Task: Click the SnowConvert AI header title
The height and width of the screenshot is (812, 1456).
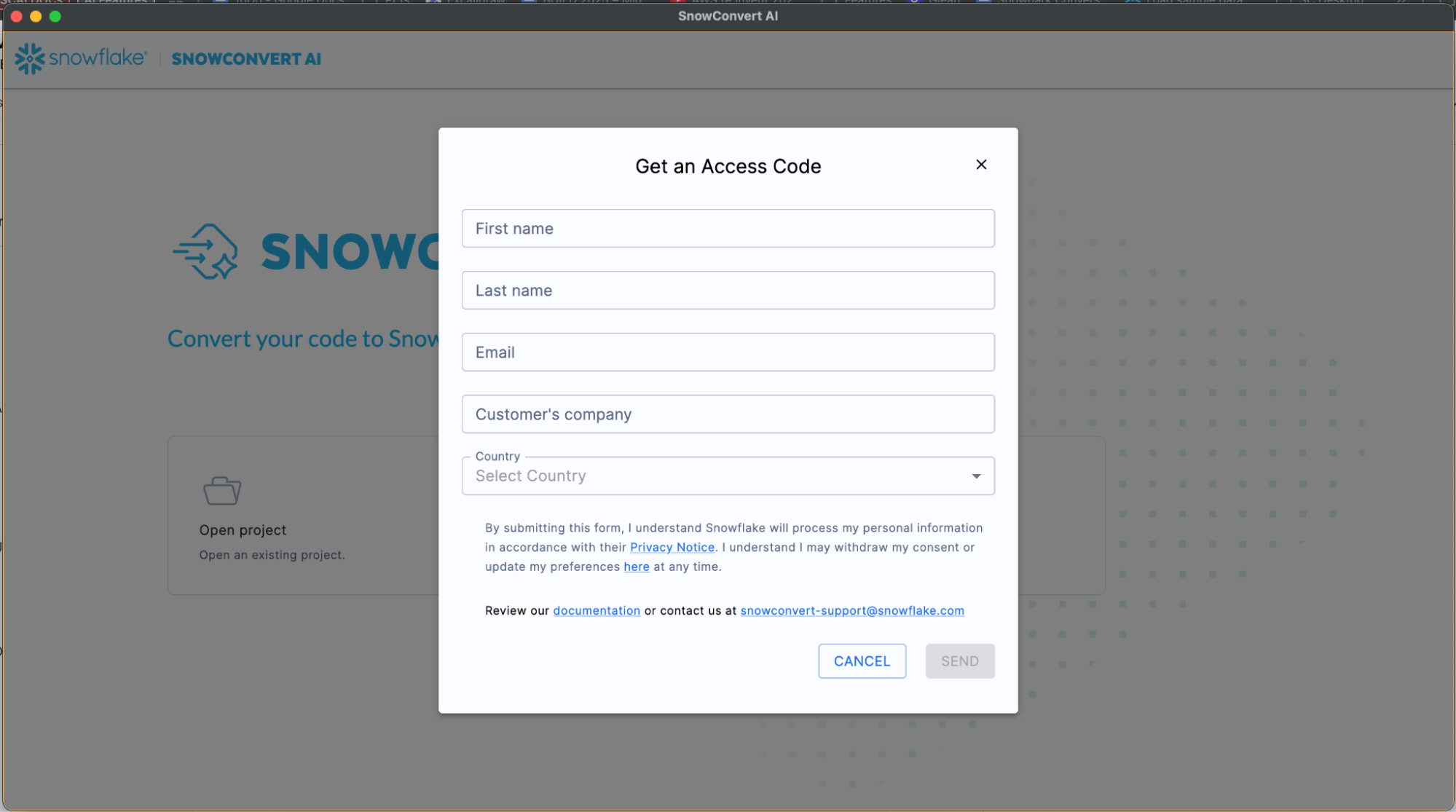Action: pyautogui.click(x=246, y=59)
